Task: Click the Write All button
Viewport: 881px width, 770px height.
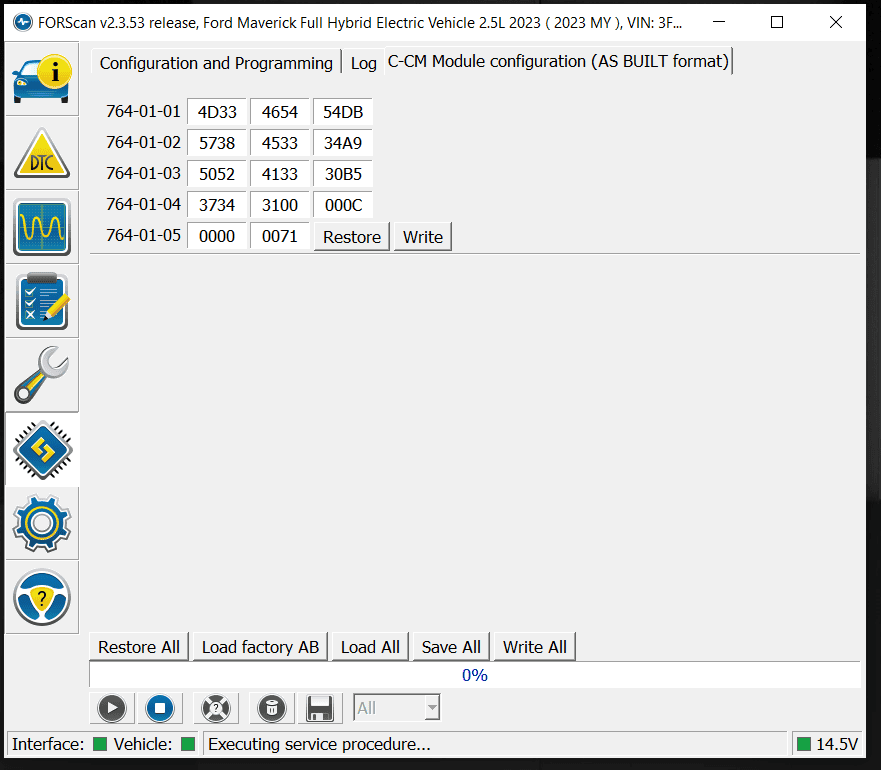Action: tap(535, 647)
